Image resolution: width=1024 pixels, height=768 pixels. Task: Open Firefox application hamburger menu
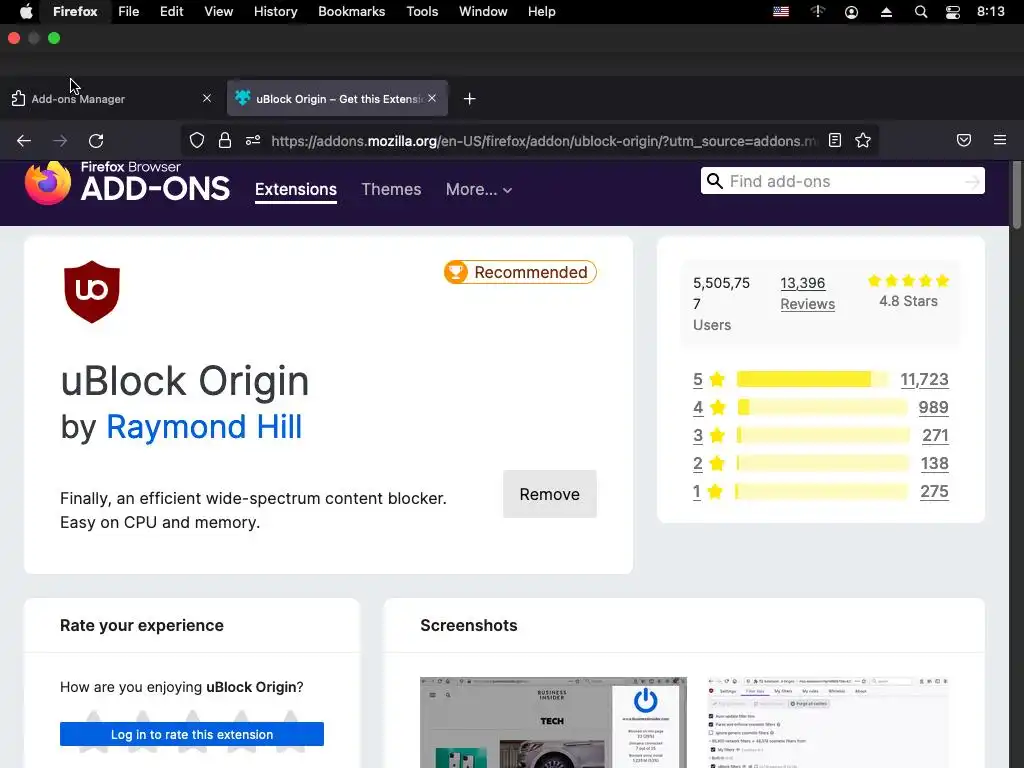tap(1000, 140)
